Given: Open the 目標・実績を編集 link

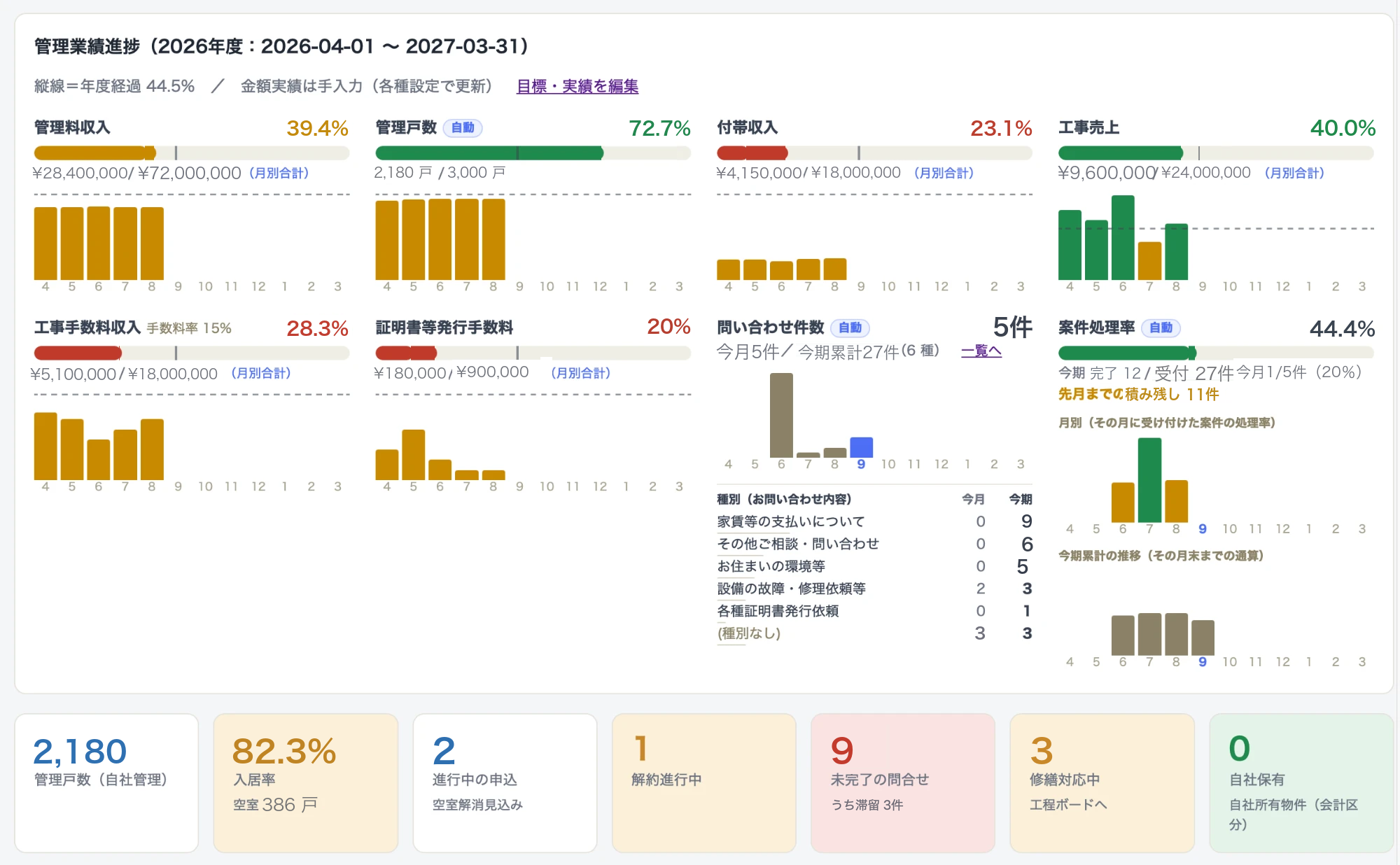Looking at the screenshot, I should coord(577,86).
